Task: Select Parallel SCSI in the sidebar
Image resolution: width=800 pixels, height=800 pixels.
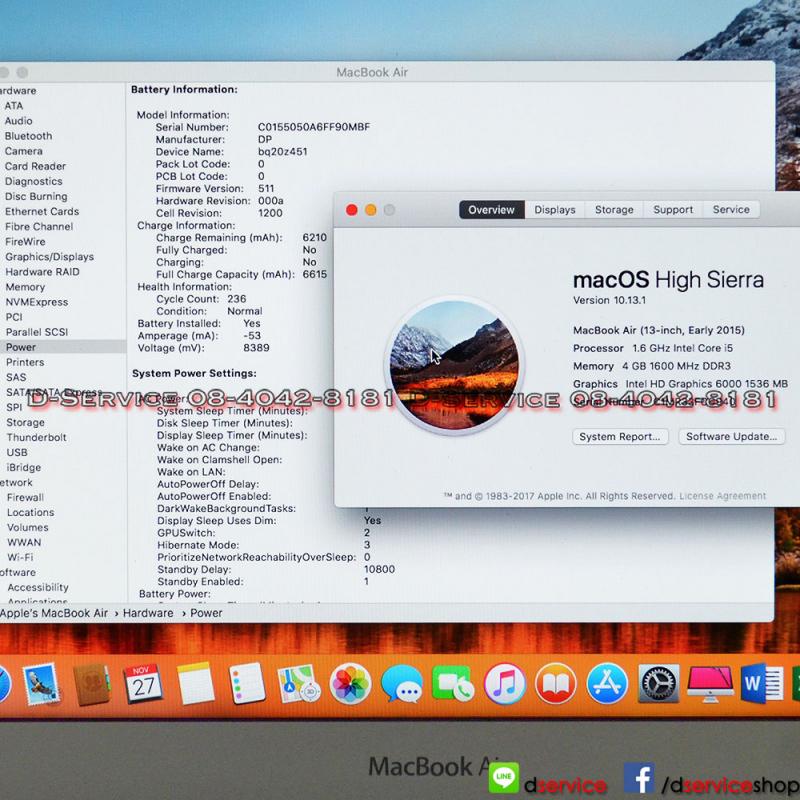Action: point(37,332)
